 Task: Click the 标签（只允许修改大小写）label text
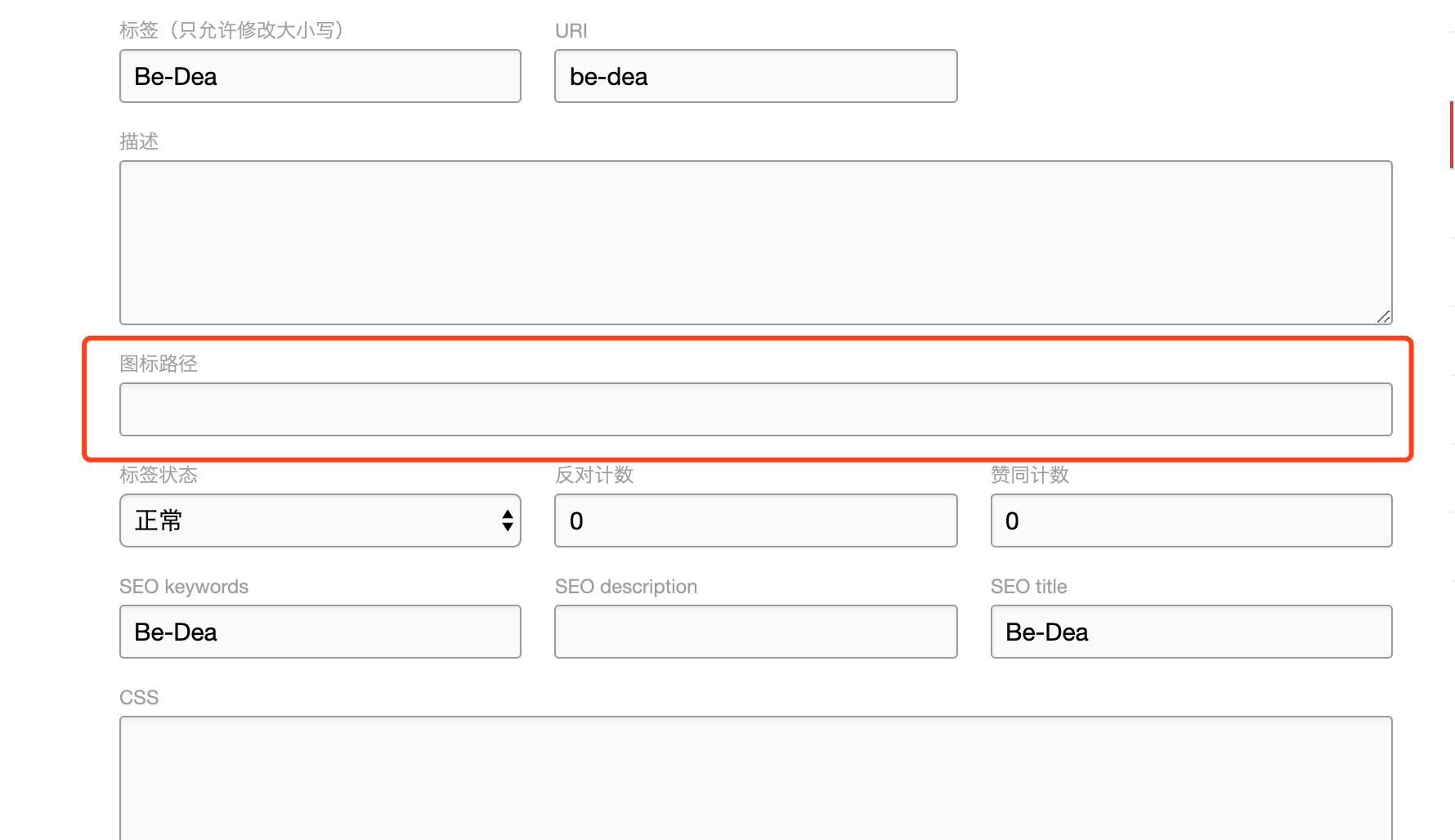click(231, 30)
